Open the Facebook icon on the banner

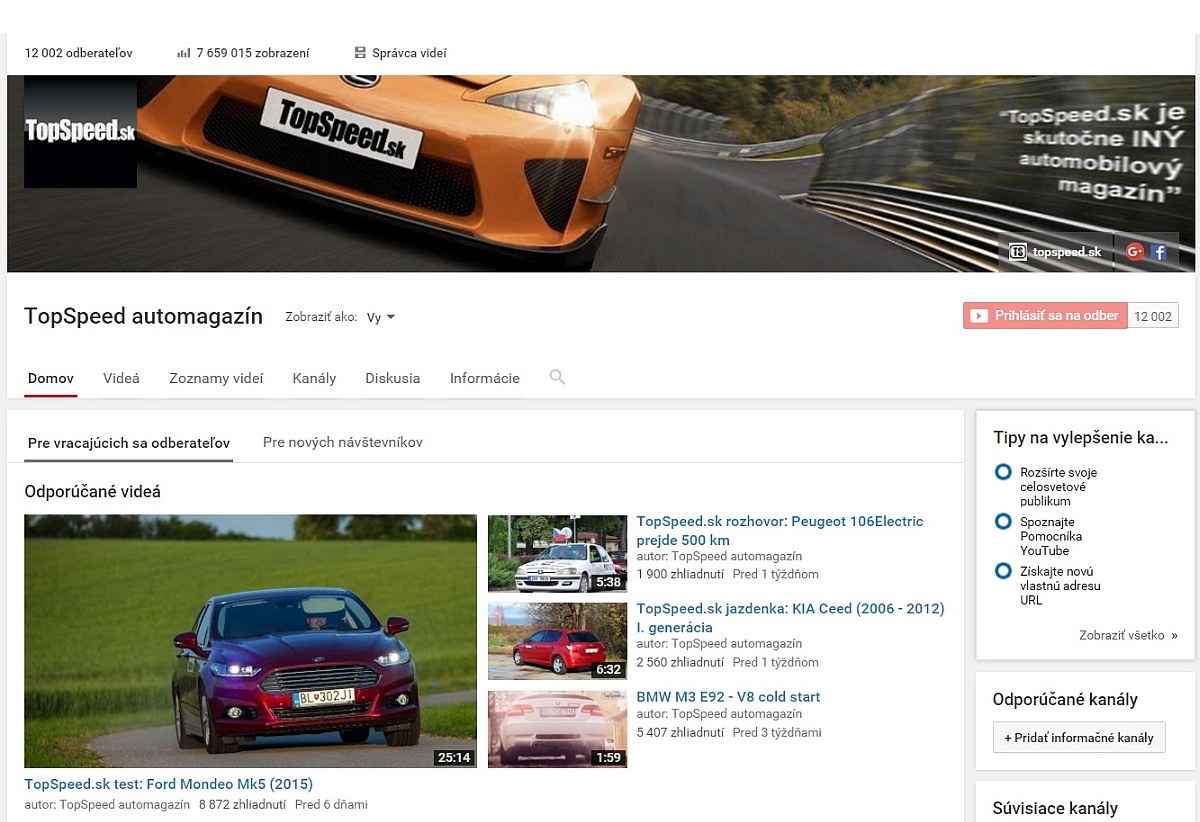pyautogui.click(x=1160, y=252)
